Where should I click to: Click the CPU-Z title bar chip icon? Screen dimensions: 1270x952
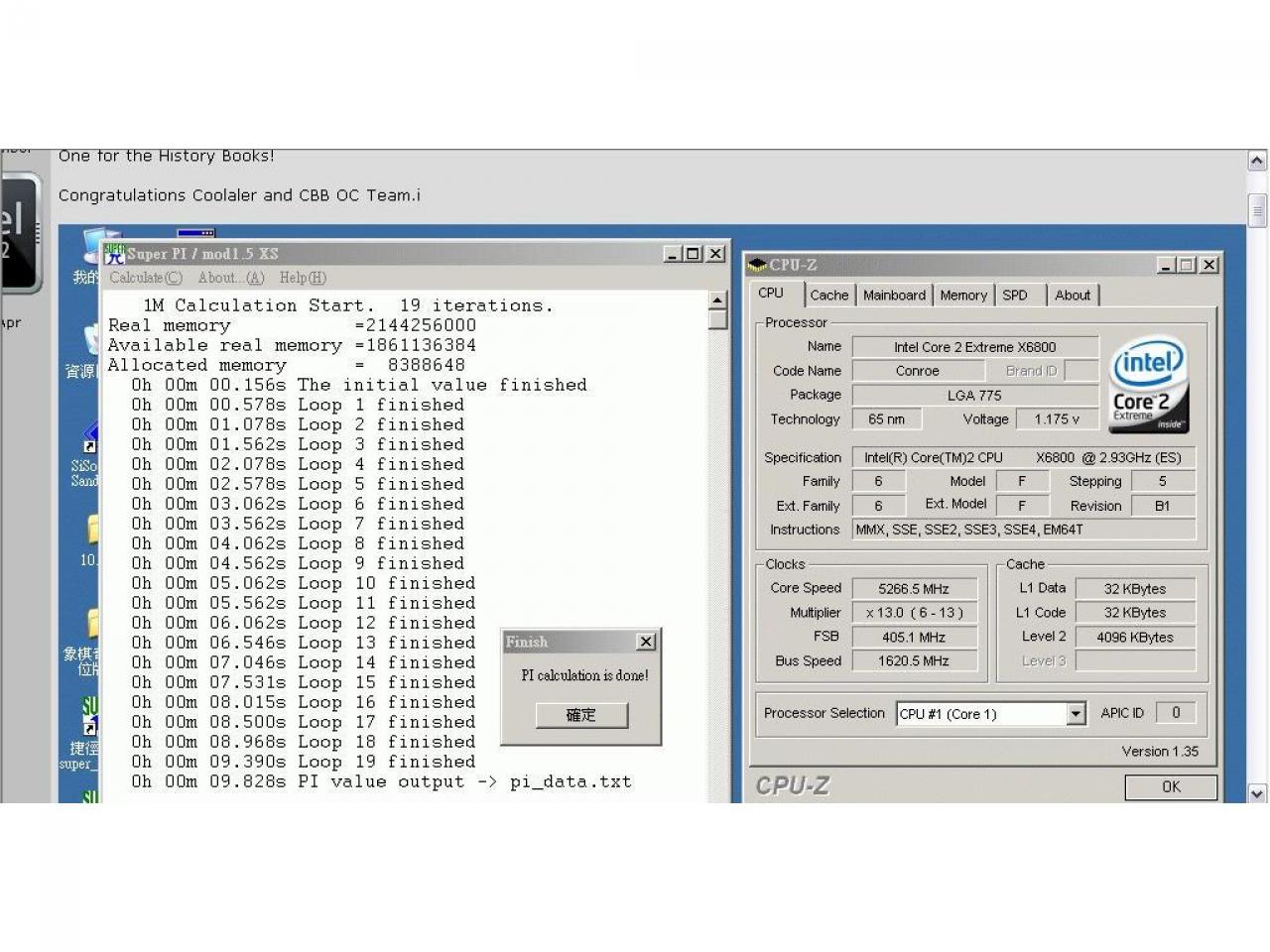pyautogui.click(x=757, y=265)
